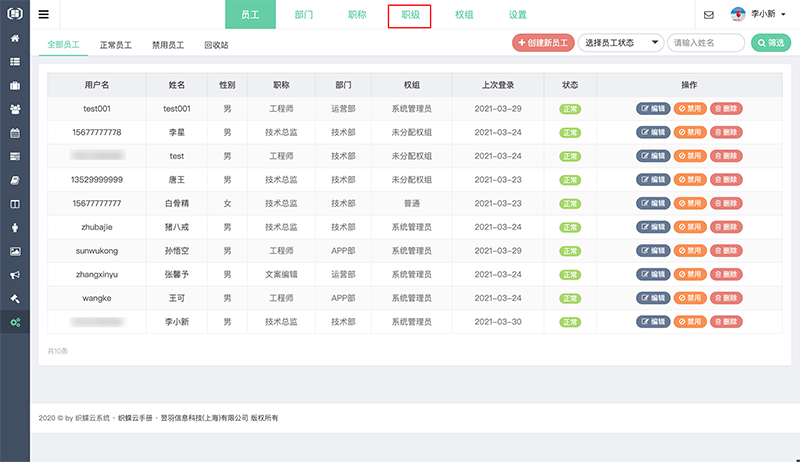Click the mail envelope icon
This screenshot has width=800, height=462.
pyautogui.click(x=709, y=15)
